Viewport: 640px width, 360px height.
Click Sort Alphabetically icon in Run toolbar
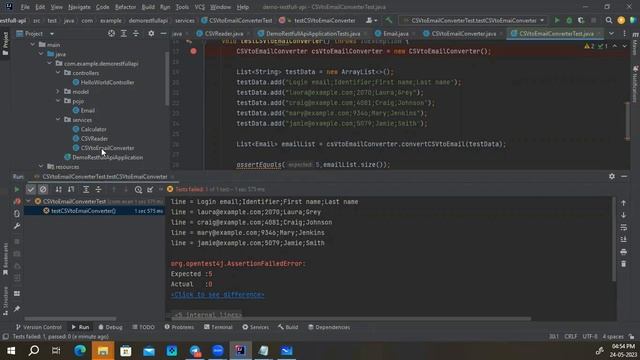[x=58, y=189]
